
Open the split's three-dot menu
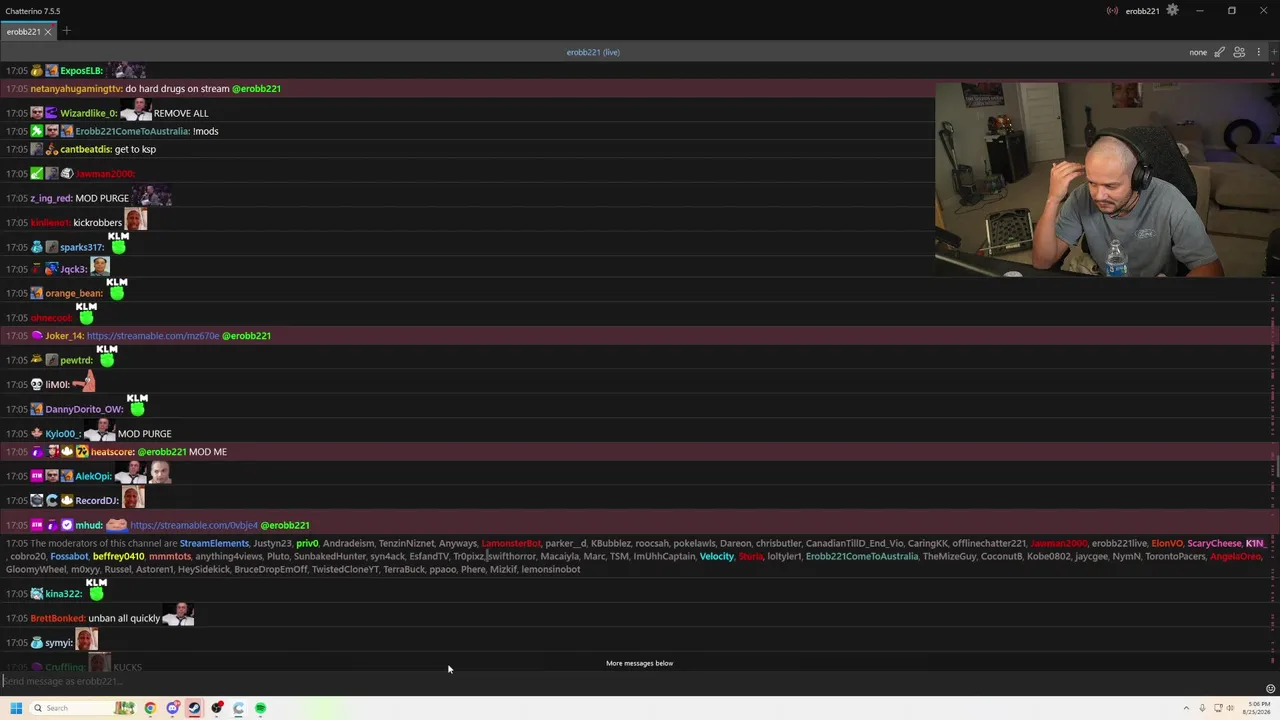(x=1259, y=52)
